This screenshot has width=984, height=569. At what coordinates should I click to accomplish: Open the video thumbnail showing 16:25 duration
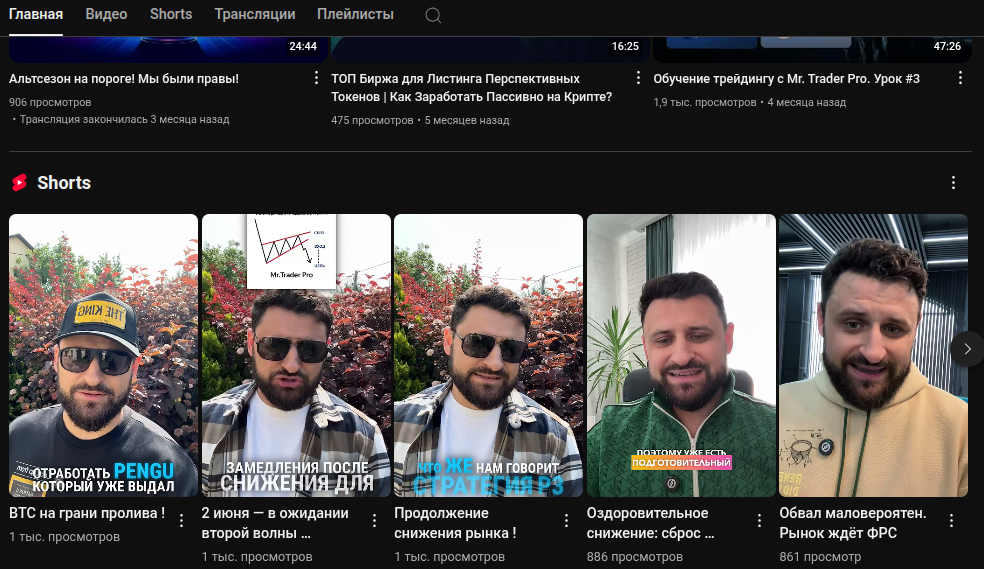(490, 49)
